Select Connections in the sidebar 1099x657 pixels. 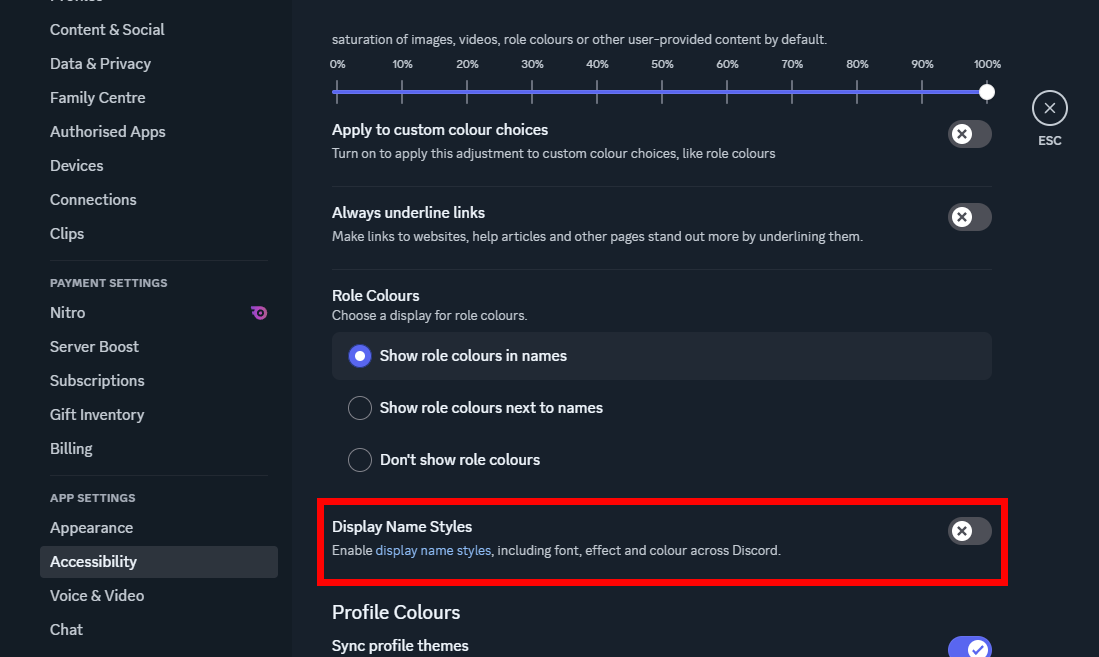point(93,200)
